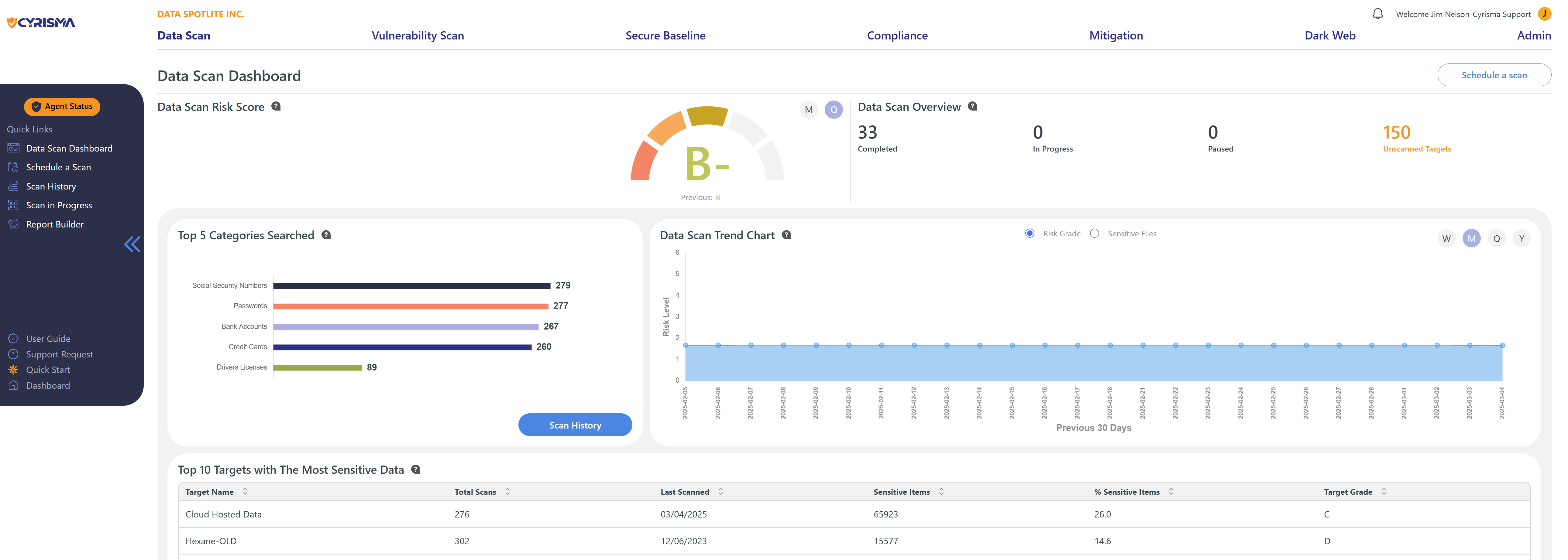1568x560 pixels.
Task: Open the Secure Baseline tab
Action: (665, 35)
